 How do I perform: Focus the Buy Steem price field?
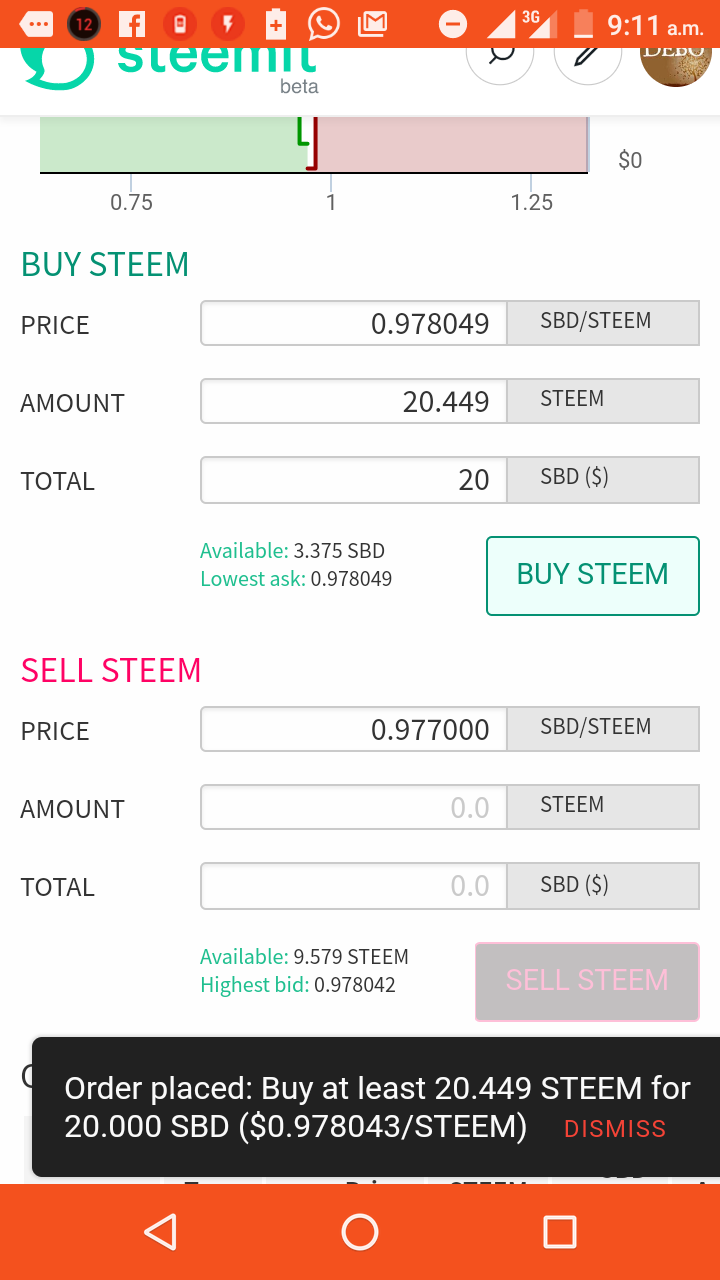354,323
